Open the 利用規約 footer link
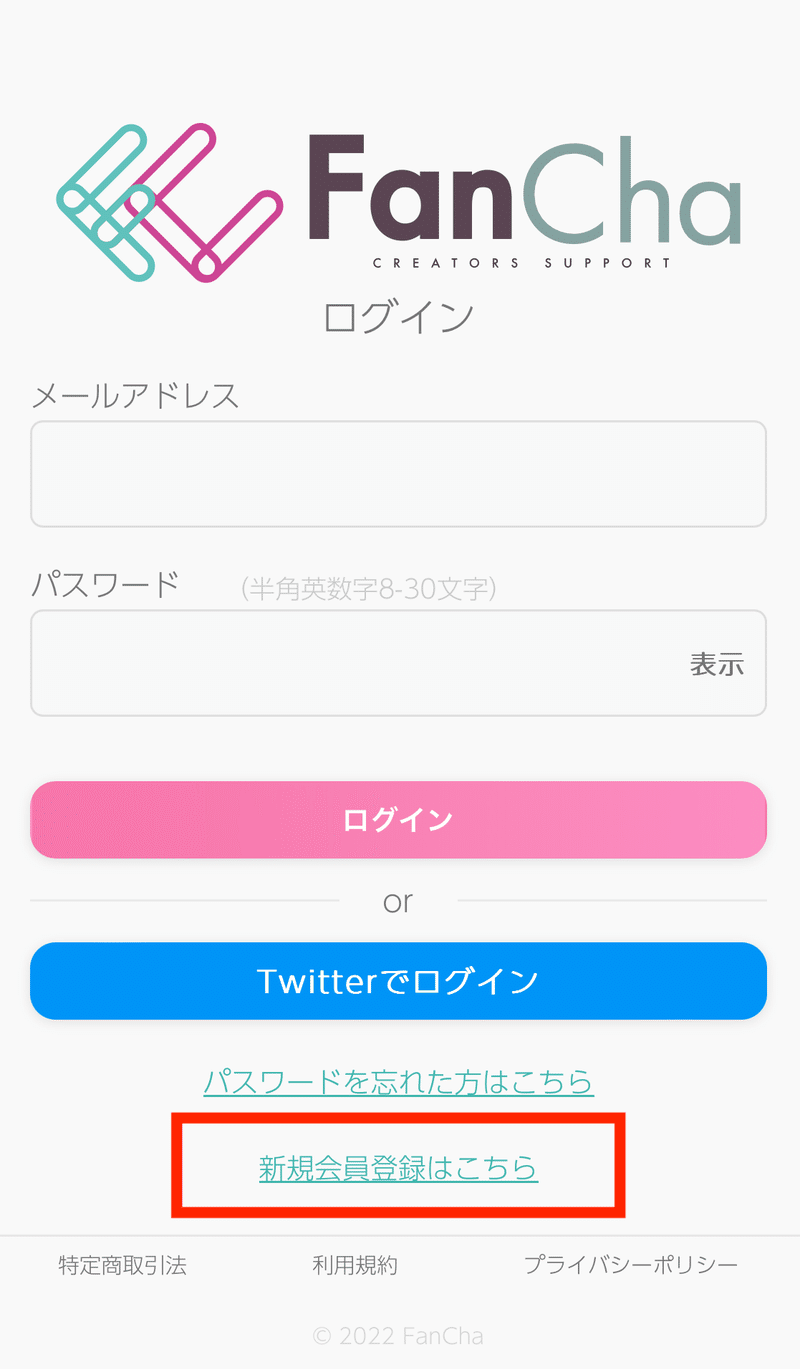800x1369 pixels. coord(355,1265)
